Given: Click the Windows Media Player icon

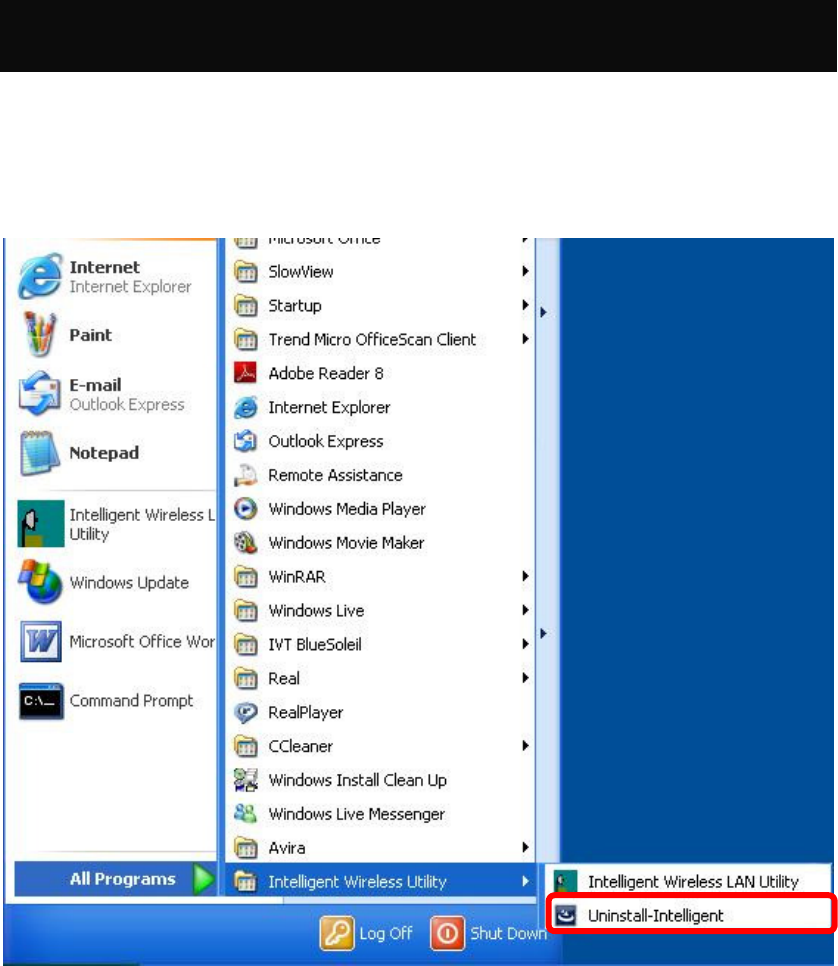Looking at the screenshot, I should [x=245, y=508].
